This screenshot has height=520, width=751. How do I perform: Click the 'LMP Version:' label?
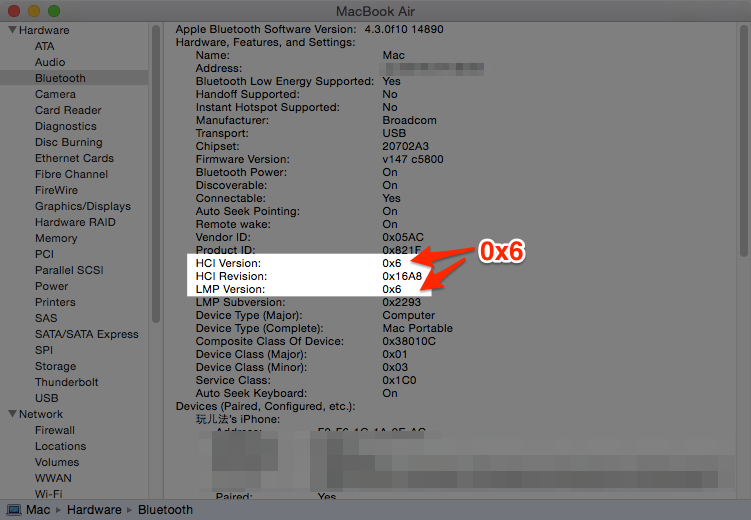[230, 289]
